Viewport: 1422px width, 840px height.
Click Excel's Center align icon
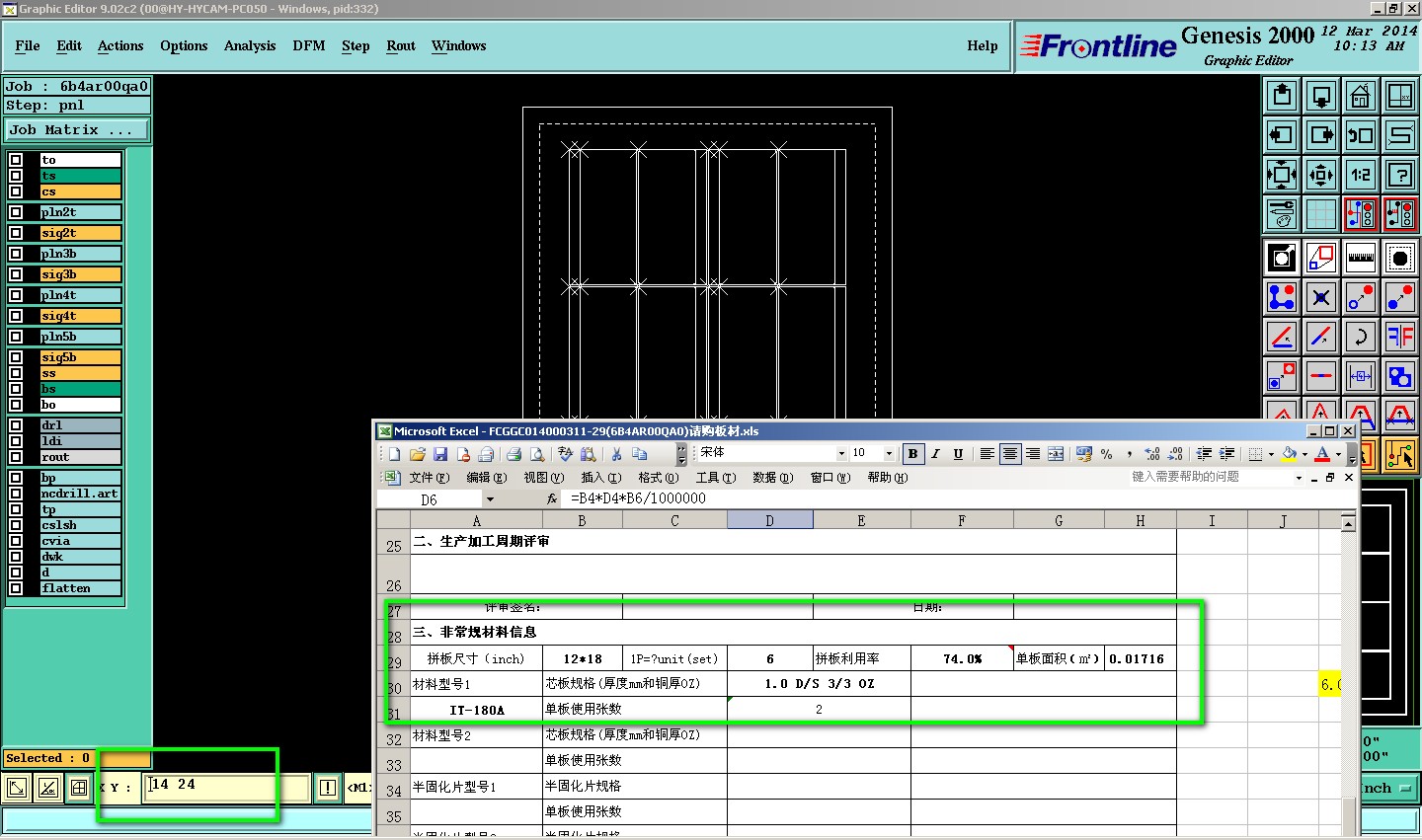[1009, 454]
